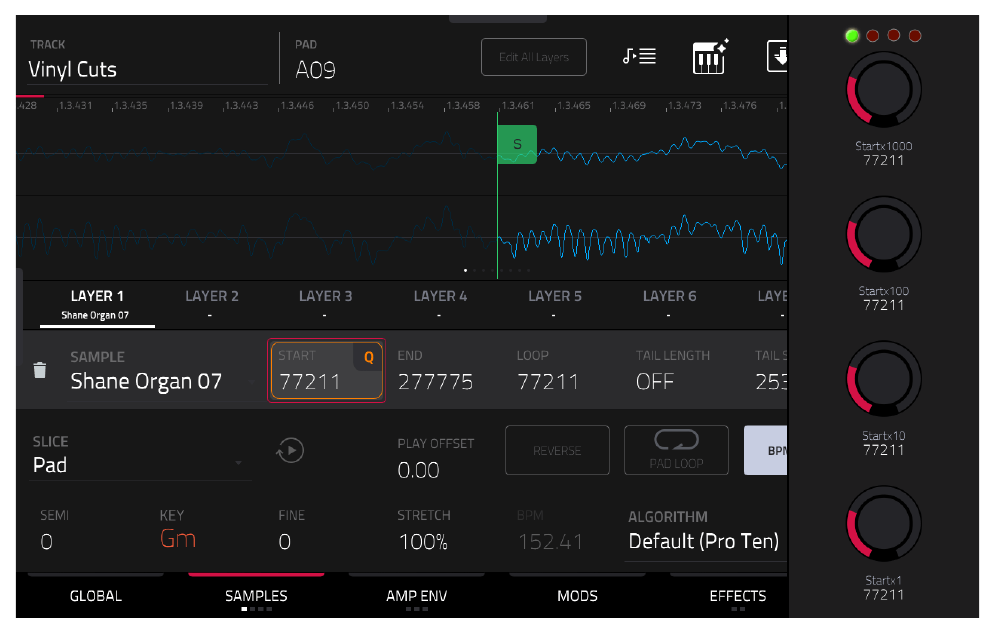Screen dimensions: 996x634
Task: Toggle Pad Loop on
Action: [x=676, y=450]
